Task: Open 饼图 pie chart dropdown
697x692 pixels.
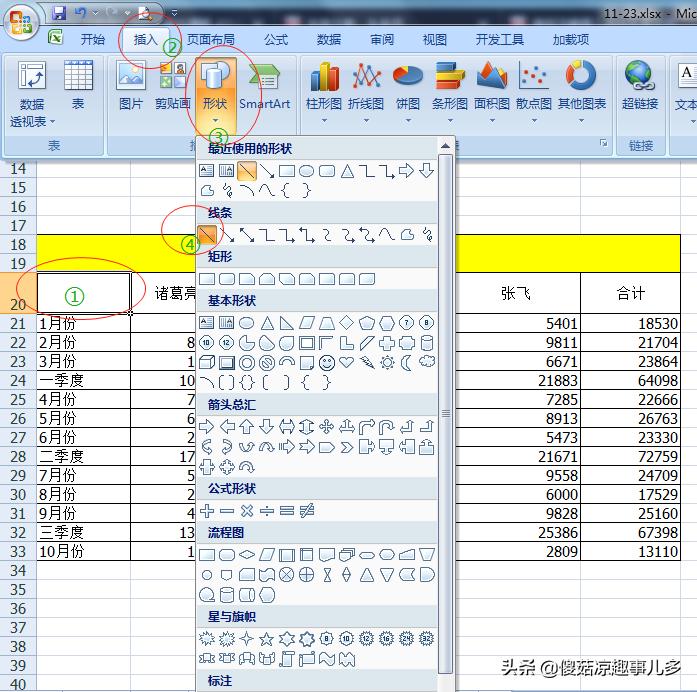Action: tap(408, 92)
